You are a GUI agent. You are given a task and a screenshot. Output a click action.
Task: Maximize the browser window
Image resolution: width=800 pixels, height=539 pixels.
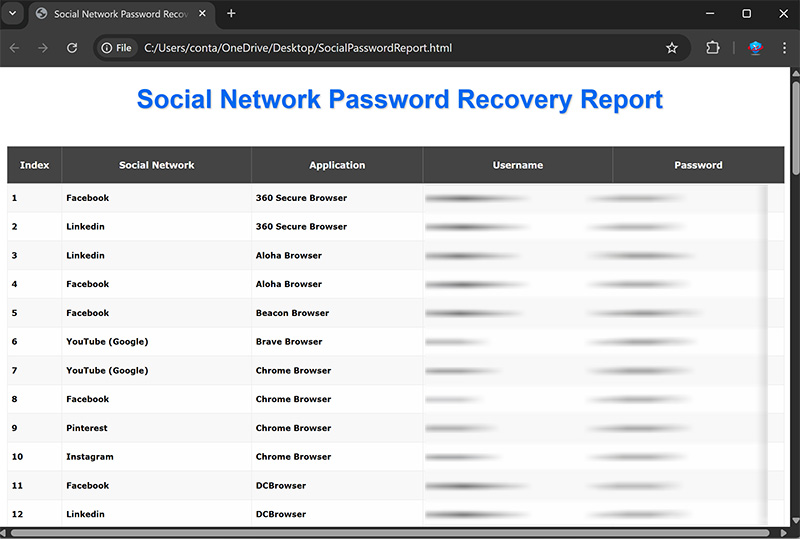pyautogui.click(x=746, y=14)
